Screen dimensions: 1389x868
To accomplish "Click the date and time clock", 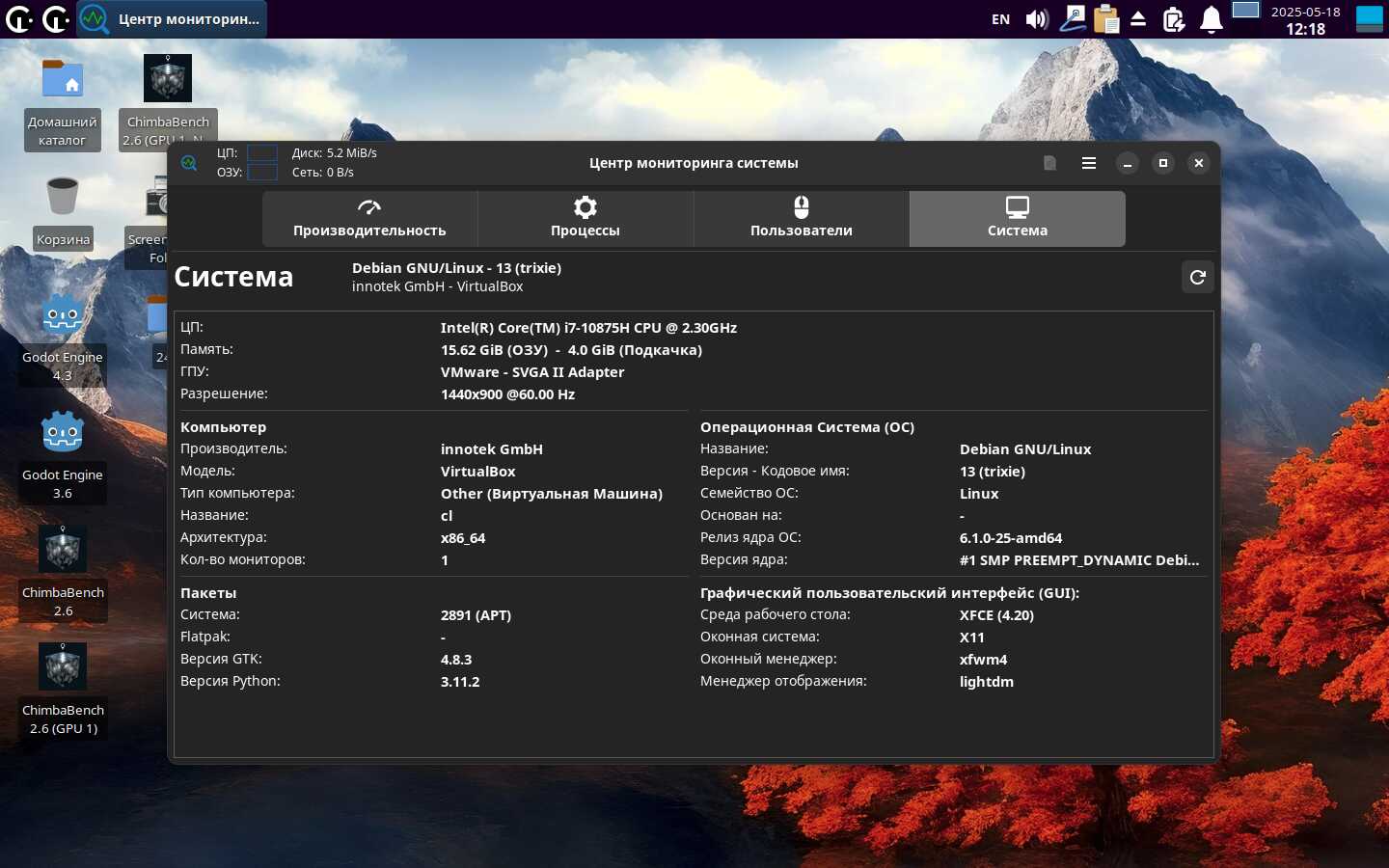I will click(1305, 19).
